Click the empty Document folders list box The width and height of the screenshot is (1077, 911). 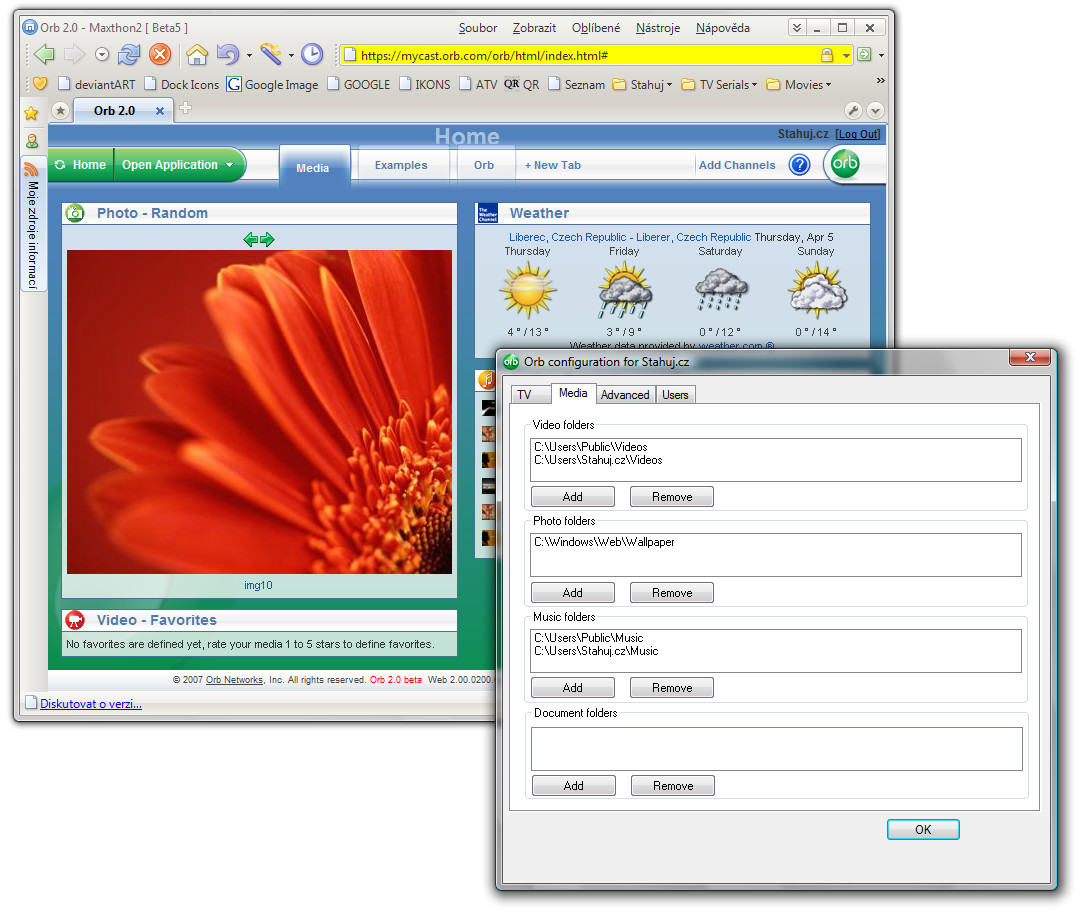(777, 749)
